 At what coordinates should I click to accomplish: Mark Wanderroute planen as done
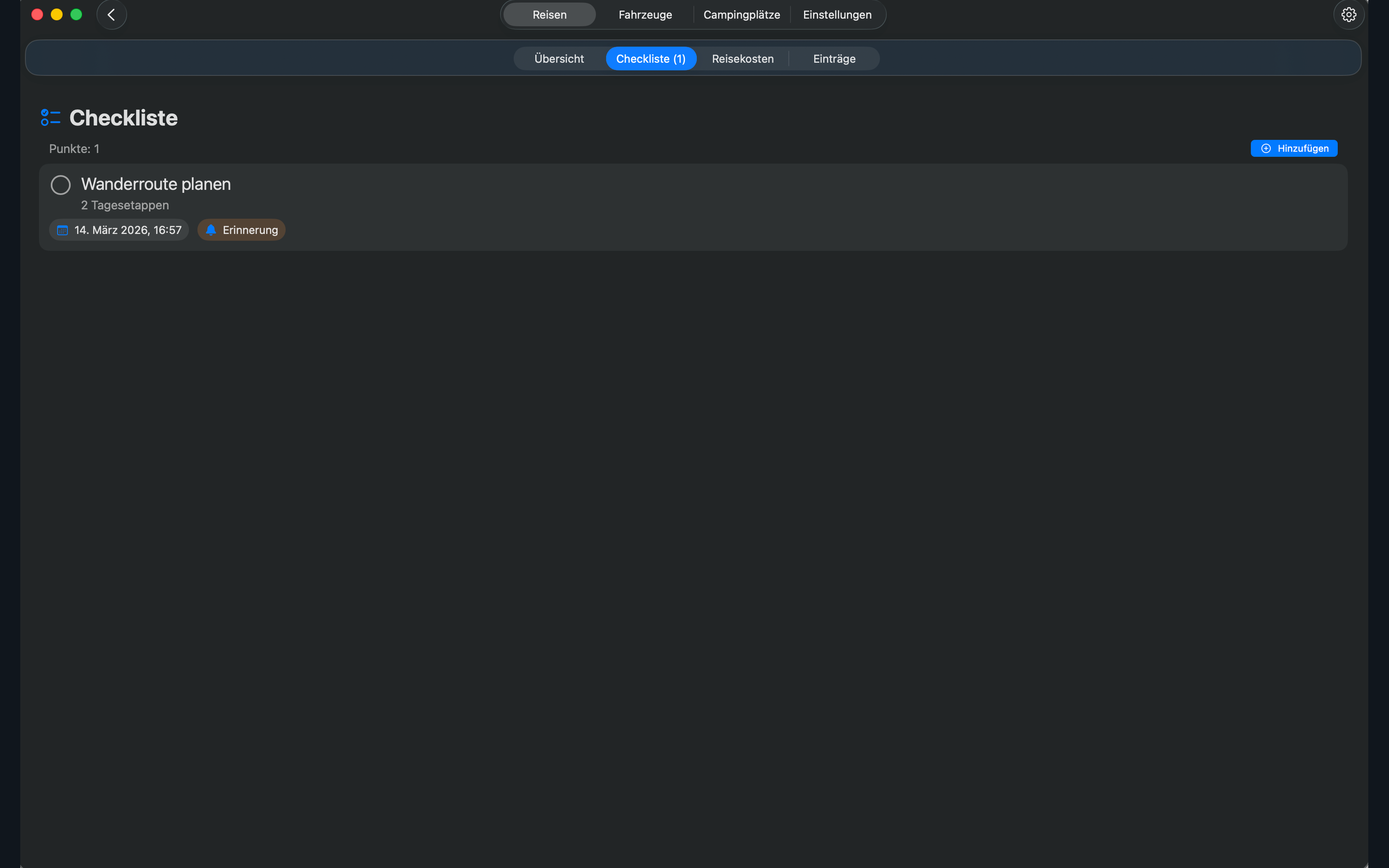pos(61,185)
